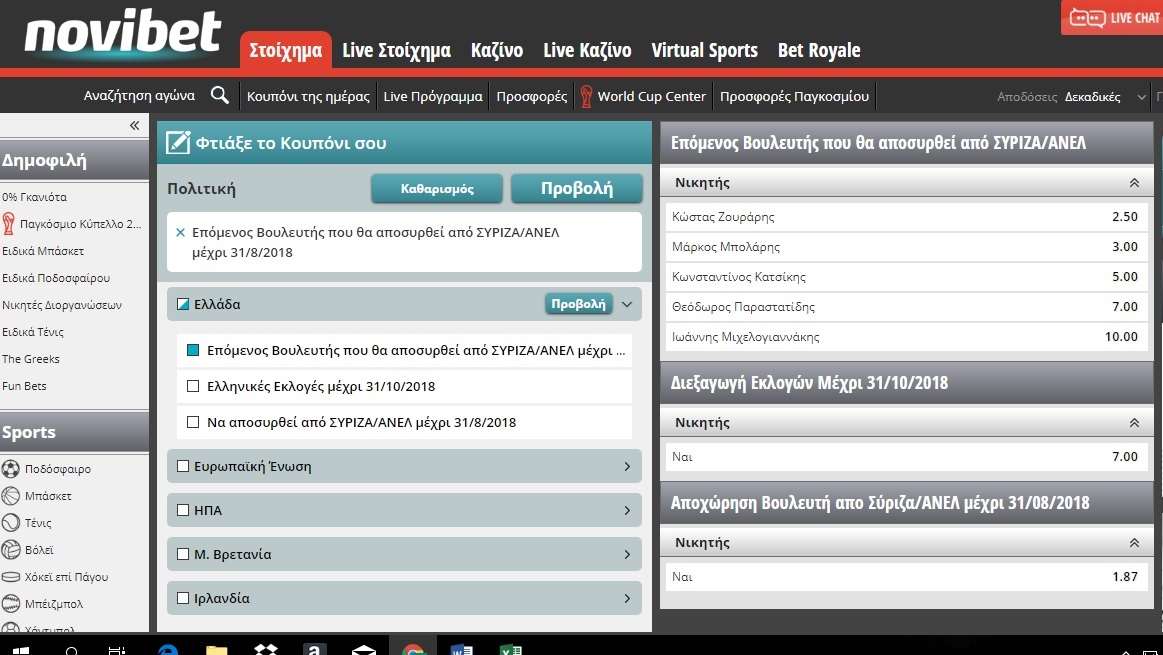Open the Amazon app from the taskbar
1163x655 pixels.
[x=314, y=650]
